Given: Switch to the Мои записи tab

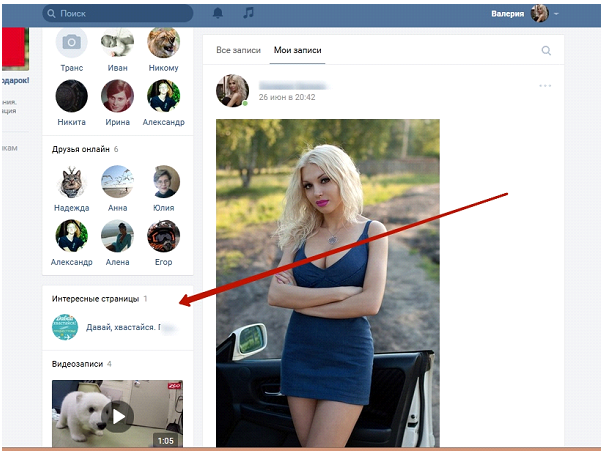Looking at the screenshot, I should pos(298,50).
